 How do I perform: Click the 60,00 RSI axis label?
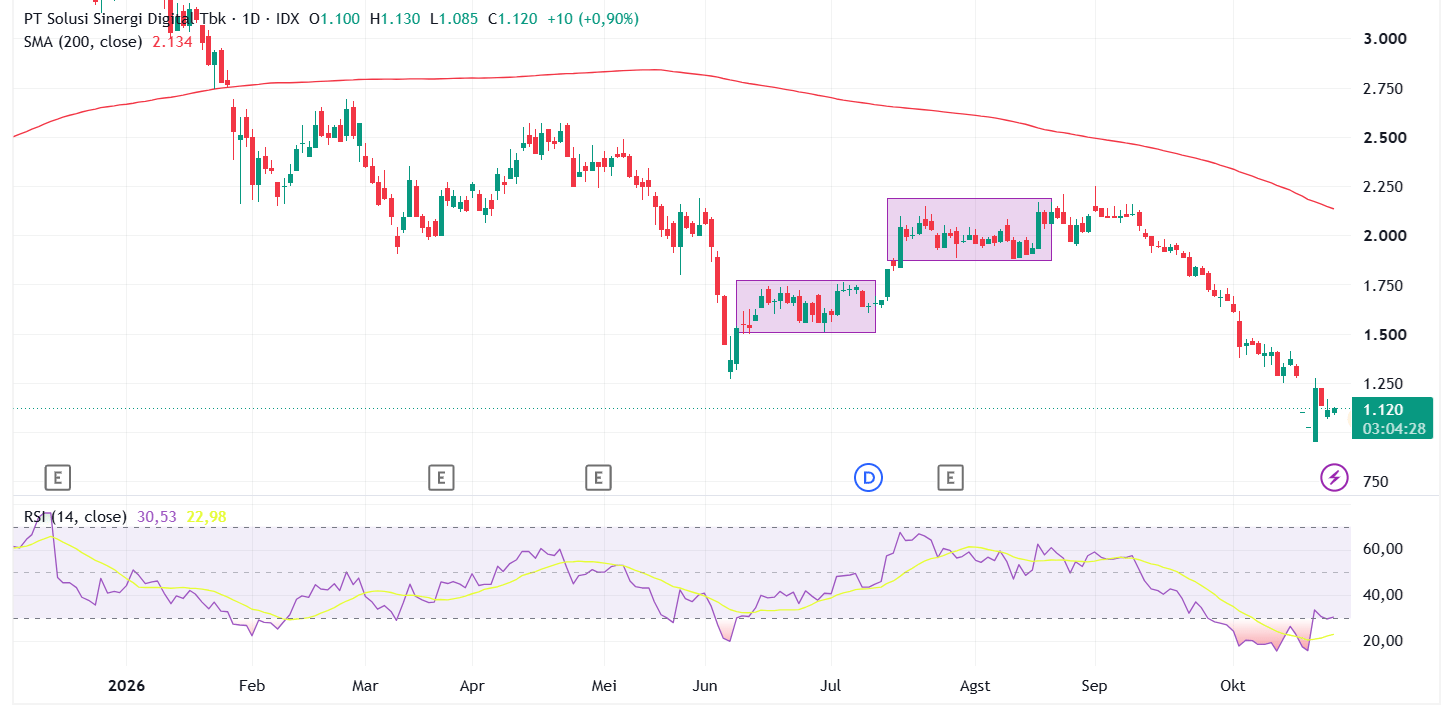[x=1385, y=549]
